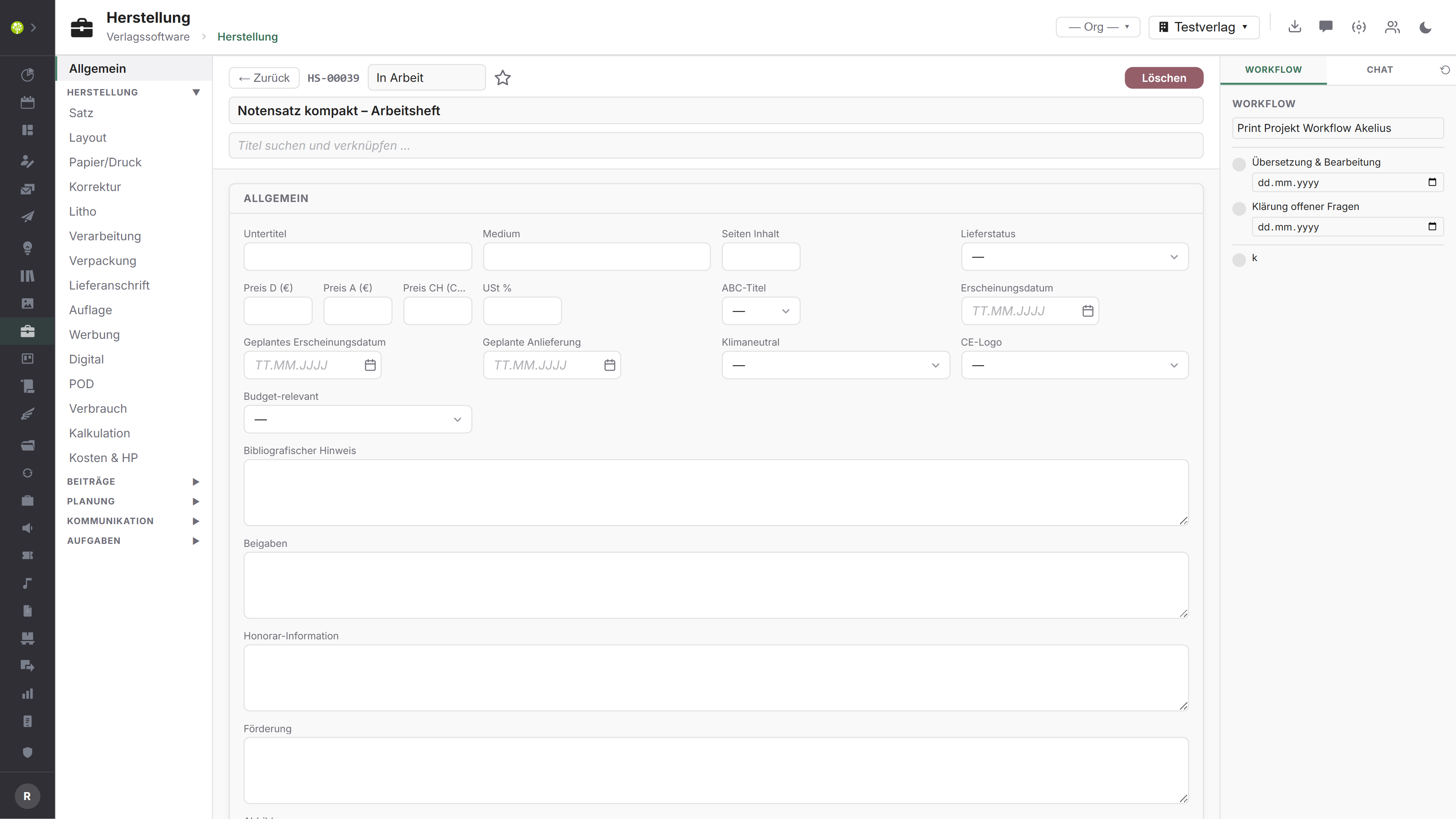Screen dimensions: 1456x819
Task: Open the pallet boxes icon in sidebar
Action: click(x=27, y=638)
